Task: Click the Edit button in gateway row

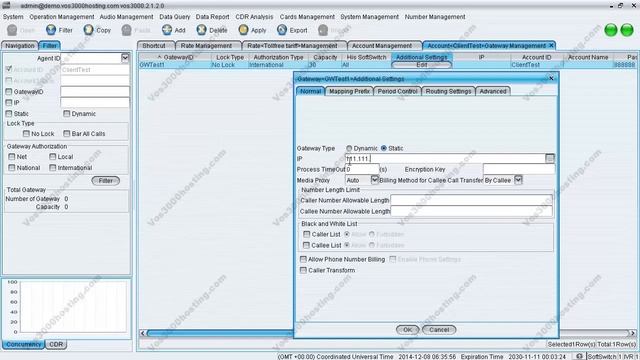Action: click(422, 65)
